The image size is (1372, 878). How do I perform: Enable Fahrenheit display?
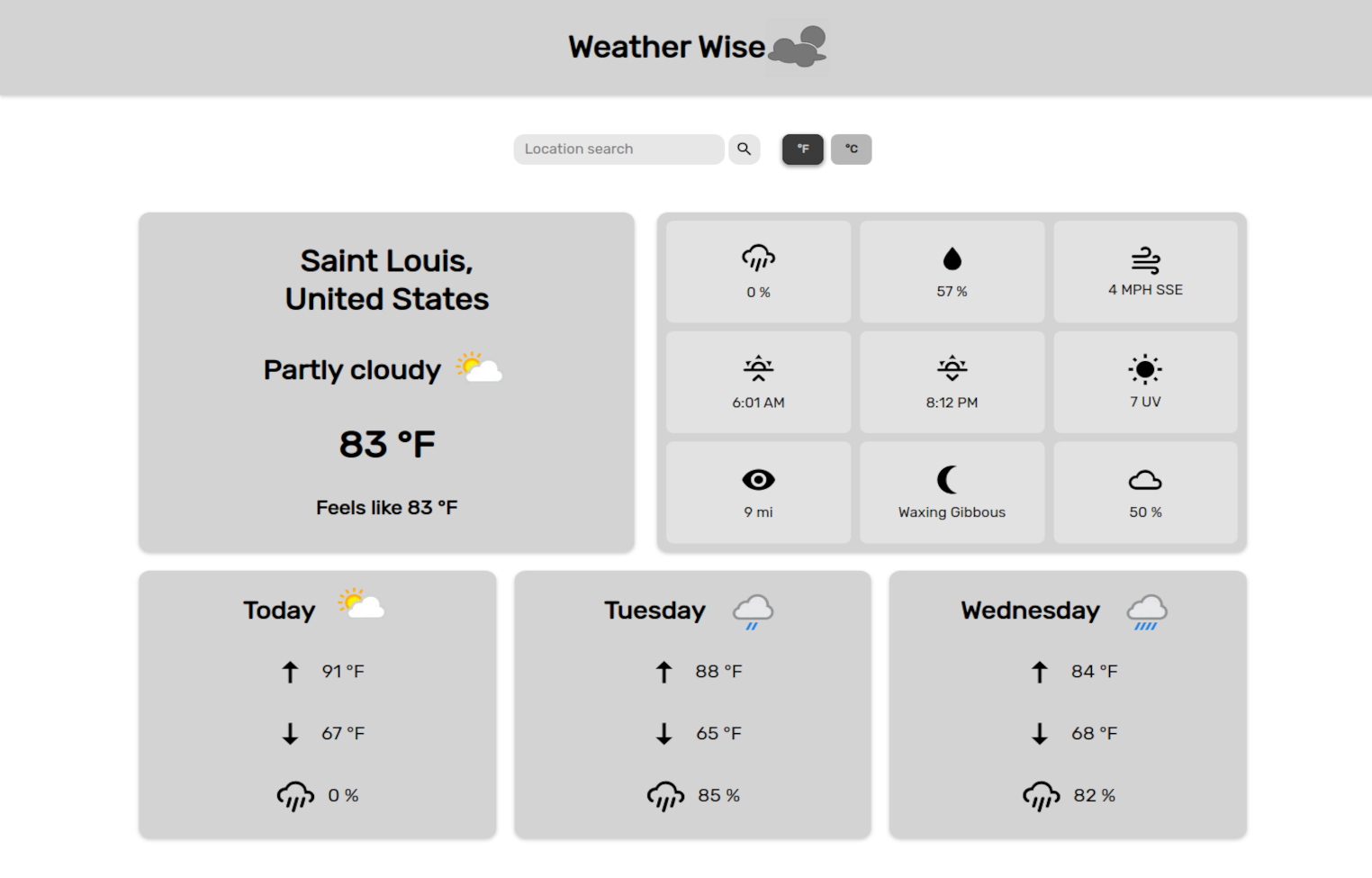coord(802,149)
